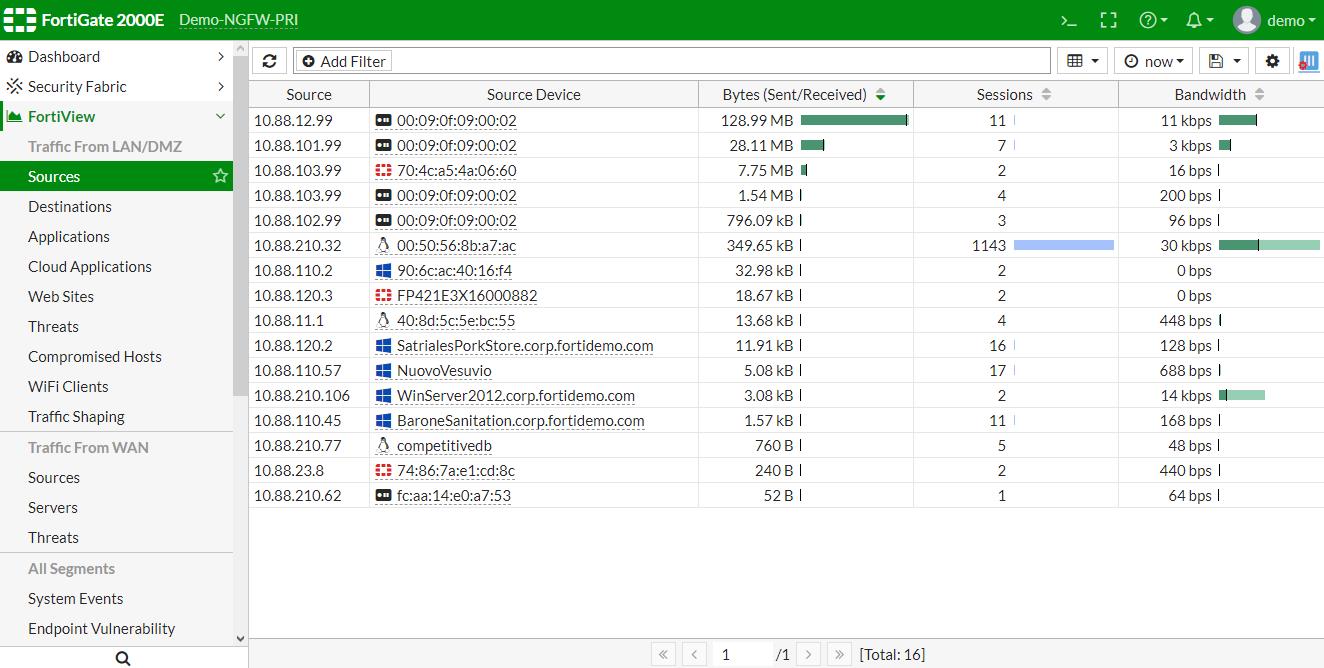Click Linux icon beside 40:8d:5c:5e:bc:55
Screen dimensions: 1324x668
pyautogui.click(x=383, y=320)
